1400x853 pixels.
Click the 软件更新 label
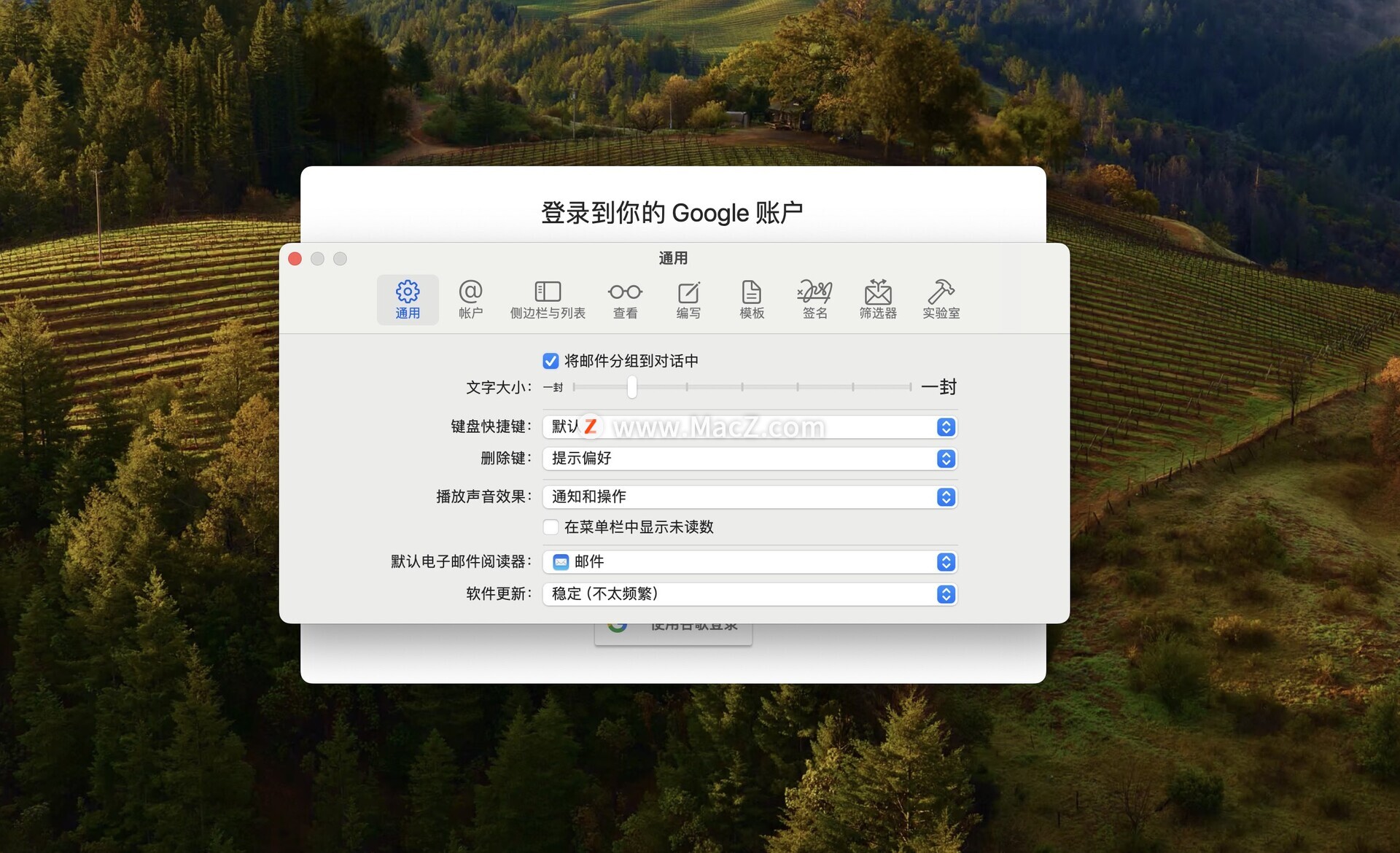(x=499, y=594)
